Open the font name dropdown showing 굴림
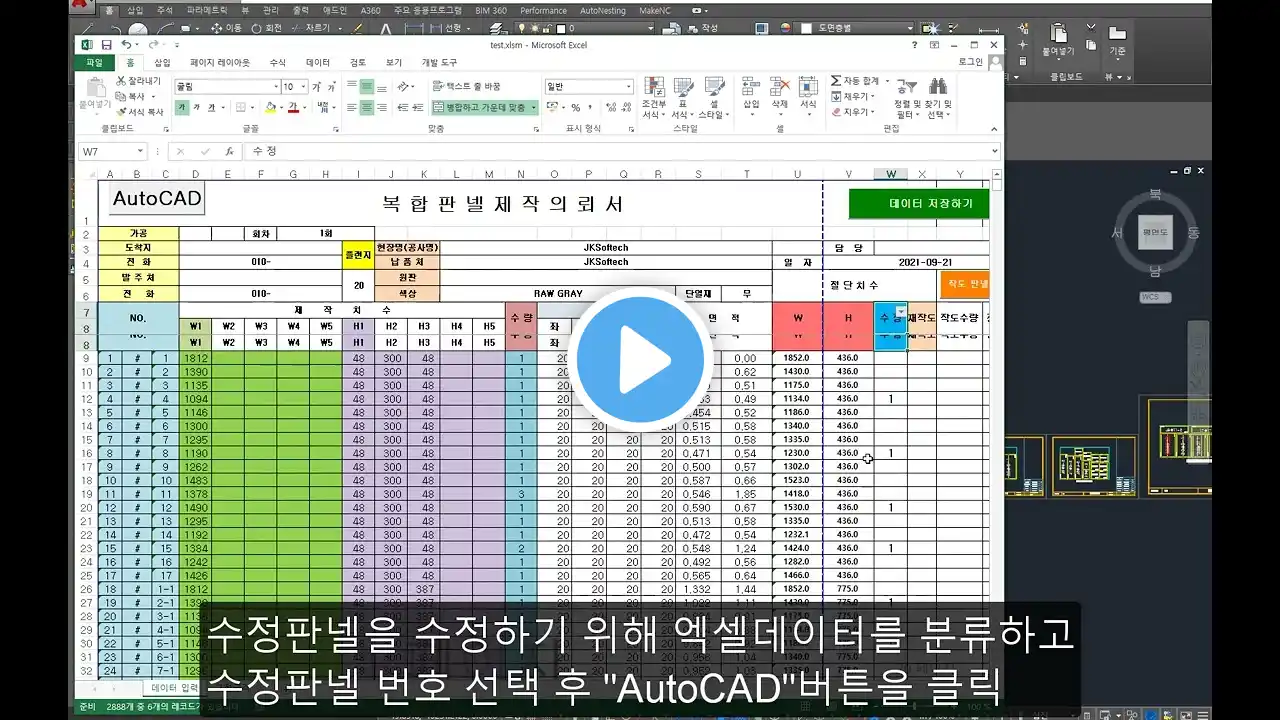This screenshot has width=1280, height=720. [x=275, y=87]
